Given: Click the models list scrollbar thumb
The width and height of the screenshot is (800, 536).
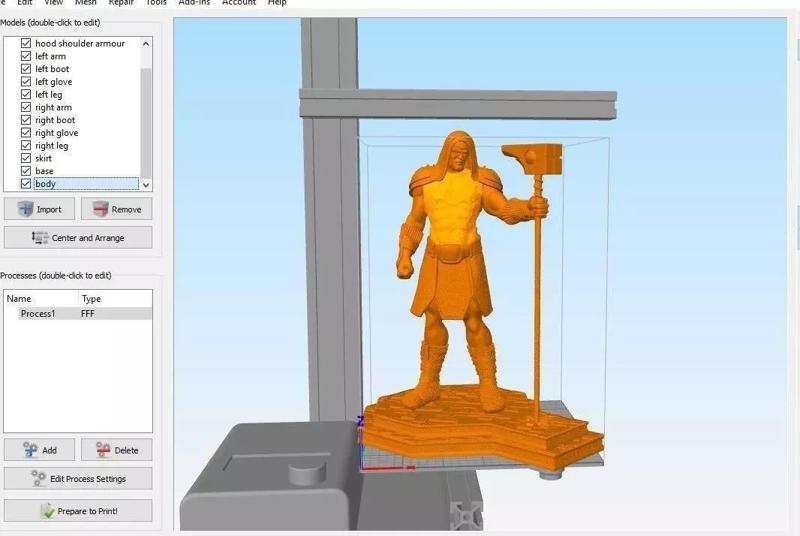Looking at the screenshot, I should 146,122.
